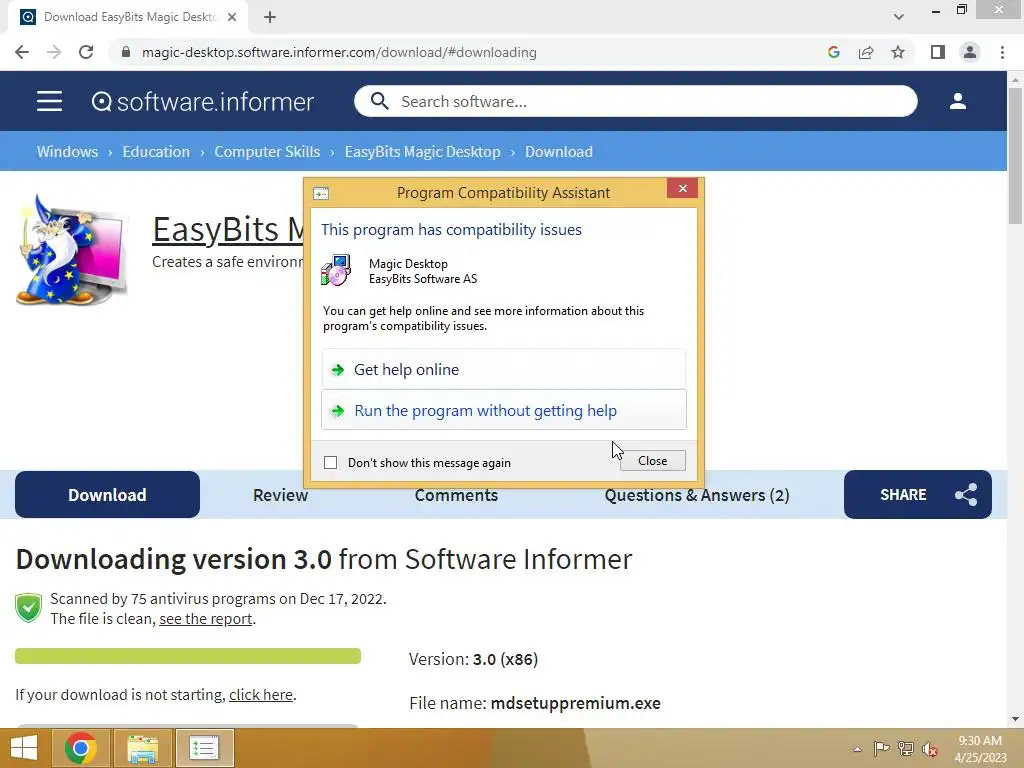Open a new browser tab
Image resolution: width=1024 pixels, height=768 pixels.
[x=270, y=17]
